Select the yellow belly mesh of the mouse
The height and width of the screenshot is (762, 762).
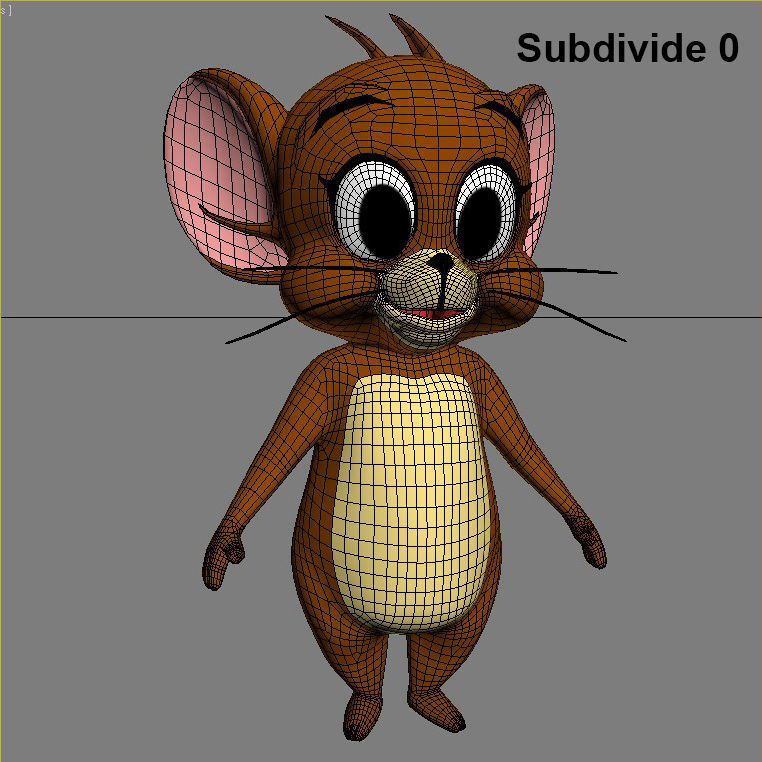[x=413, y=503]
